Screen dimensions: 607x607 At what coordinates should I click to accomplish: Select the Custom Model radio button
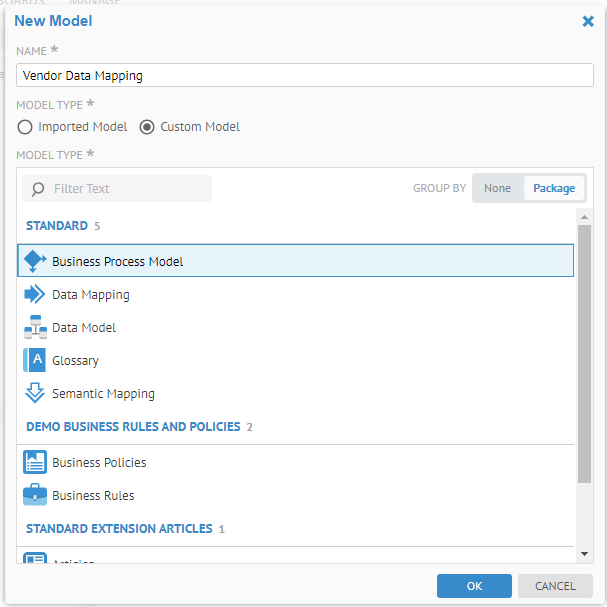tap(147, 127)
